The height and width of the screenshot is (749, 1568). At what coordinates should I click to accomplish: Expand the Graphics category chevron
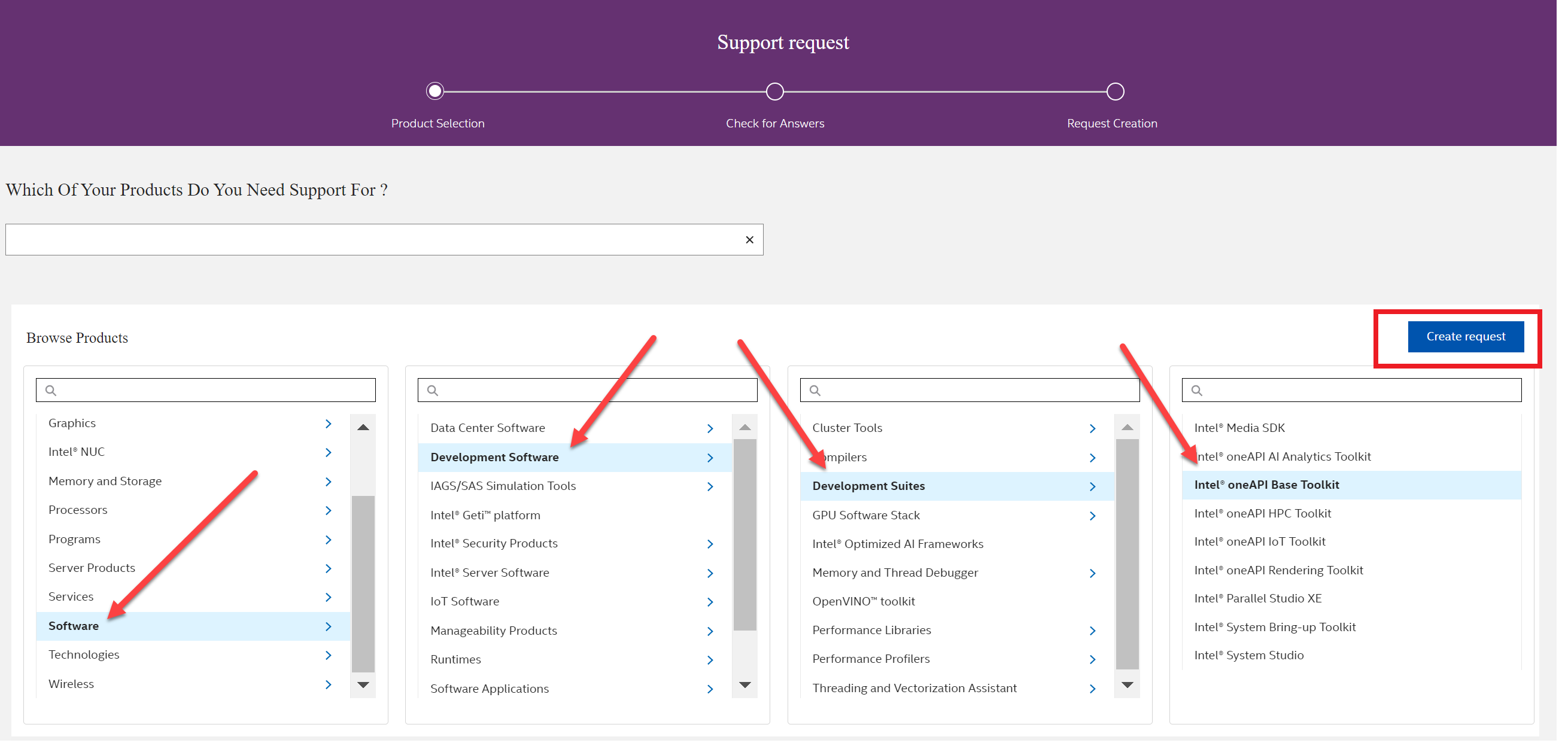click(x=328, y=424)
